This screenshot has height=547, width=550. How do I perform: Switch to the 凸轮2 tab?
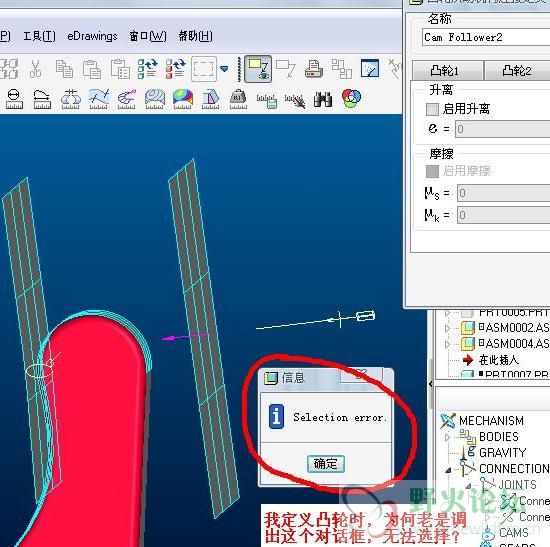[x=517, y=71]
